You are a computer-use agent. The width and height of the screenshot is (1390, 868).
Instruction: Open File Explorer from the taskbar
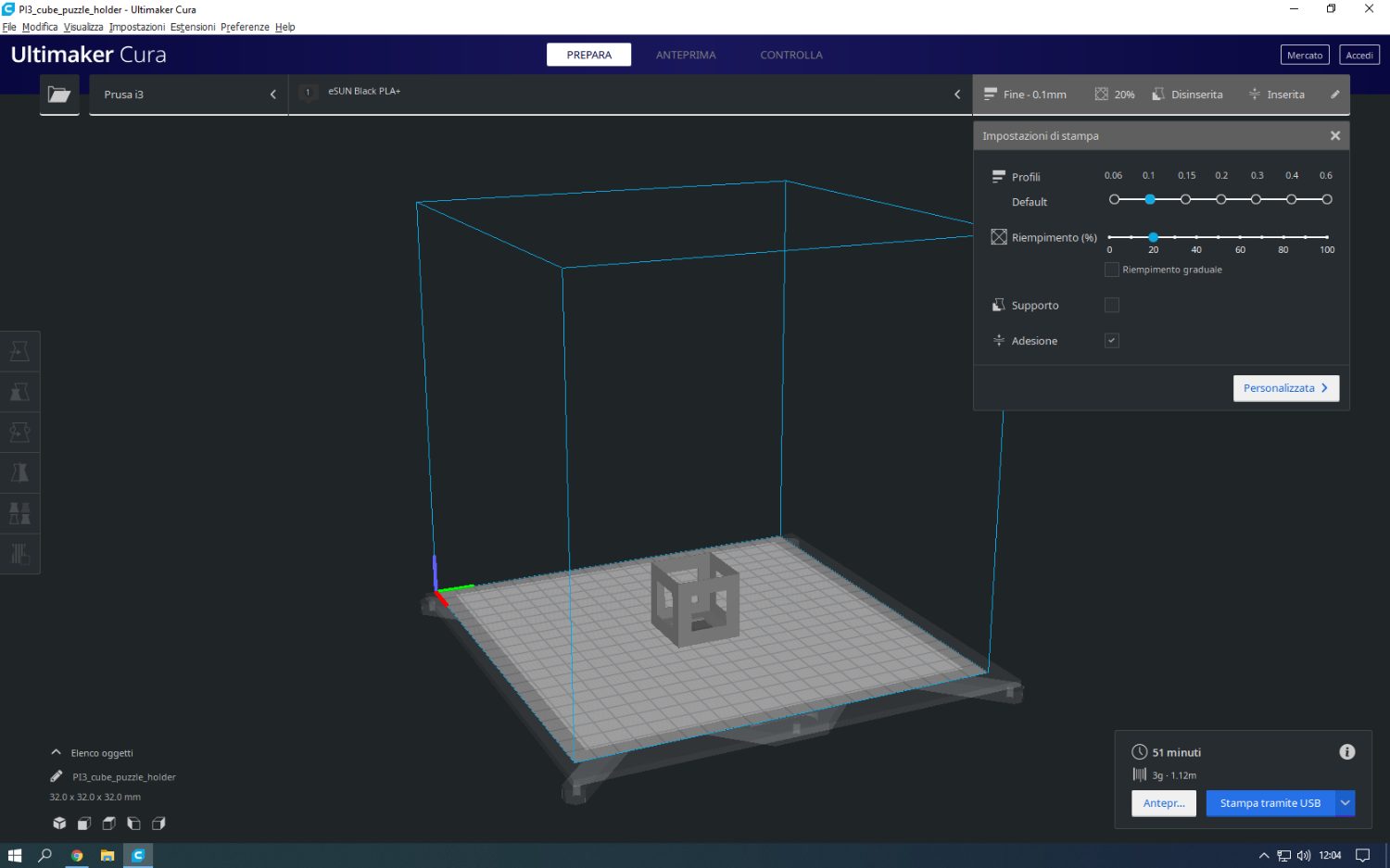click(107, 856)
